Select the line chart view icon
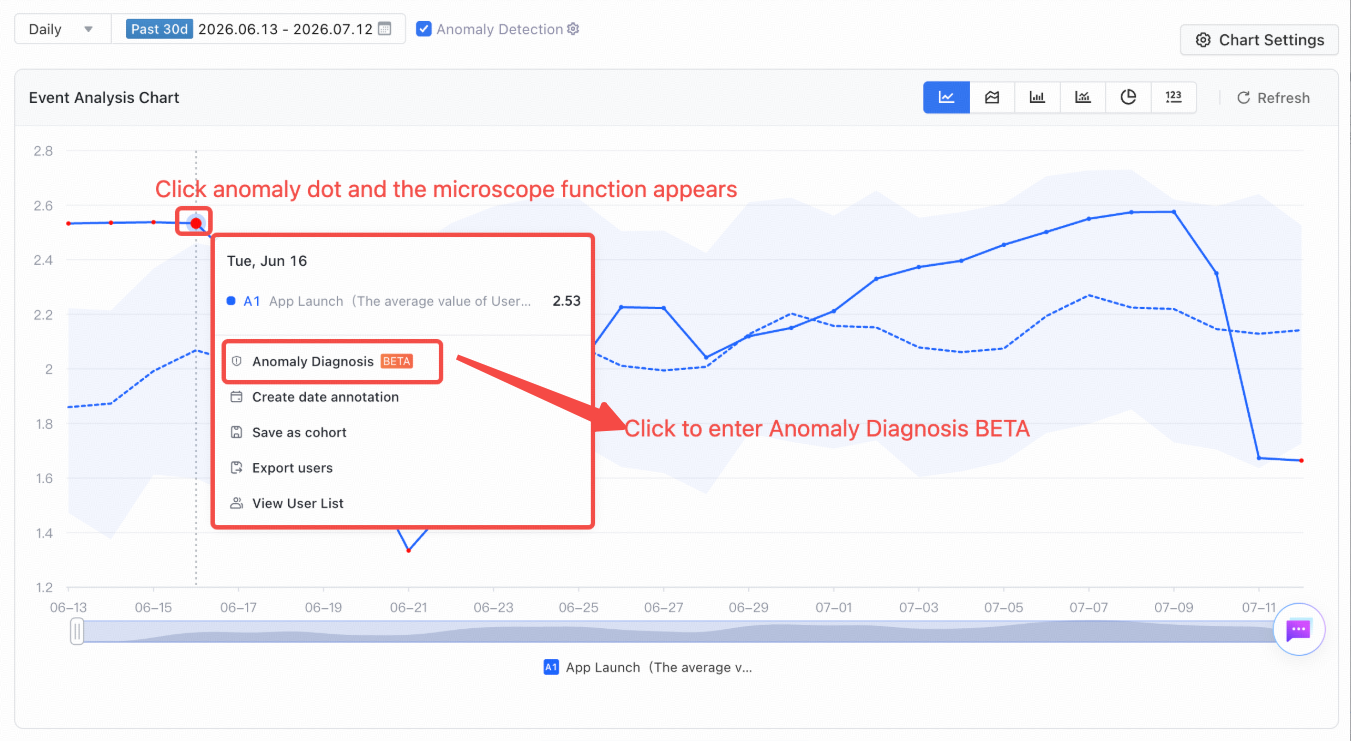 (x=946, y=97)
